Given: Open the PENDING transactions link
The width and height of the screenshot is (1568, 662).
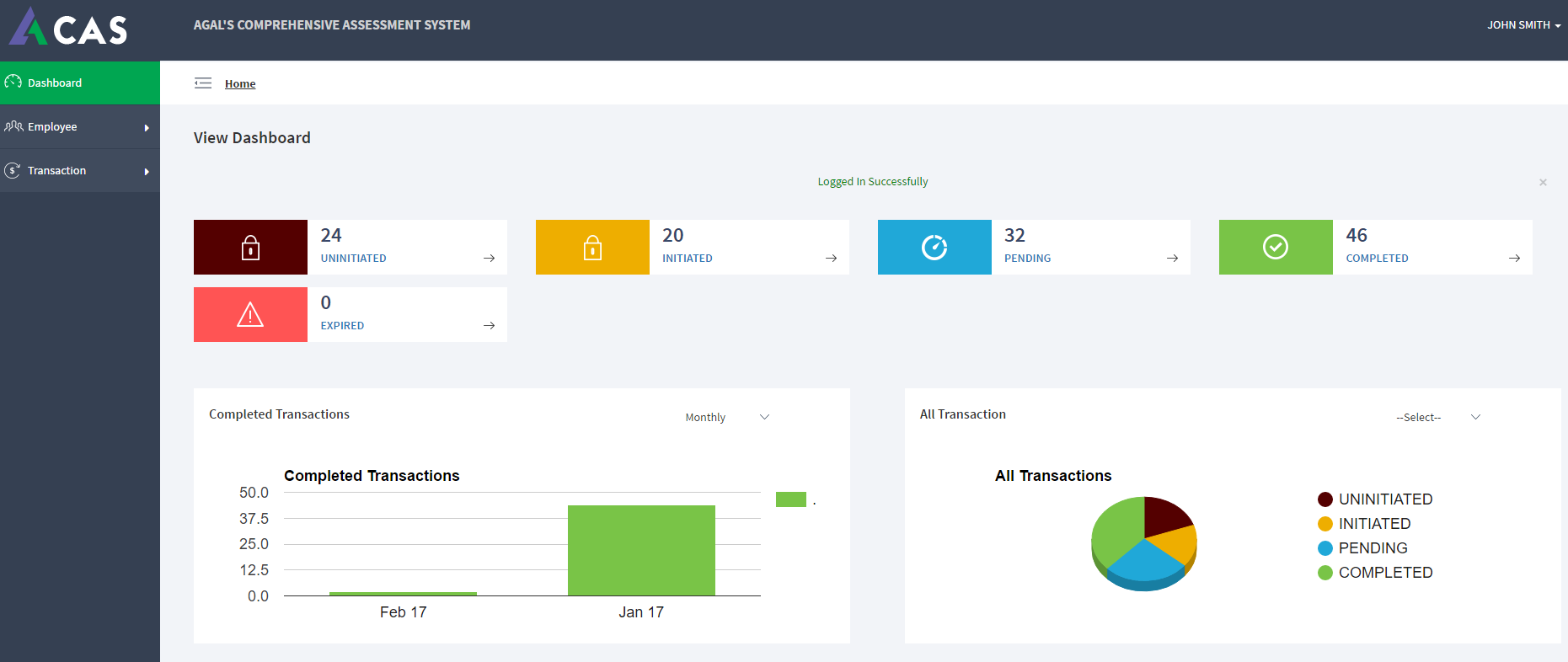Looking at the screenshot, I should [x=1028, y=259].
